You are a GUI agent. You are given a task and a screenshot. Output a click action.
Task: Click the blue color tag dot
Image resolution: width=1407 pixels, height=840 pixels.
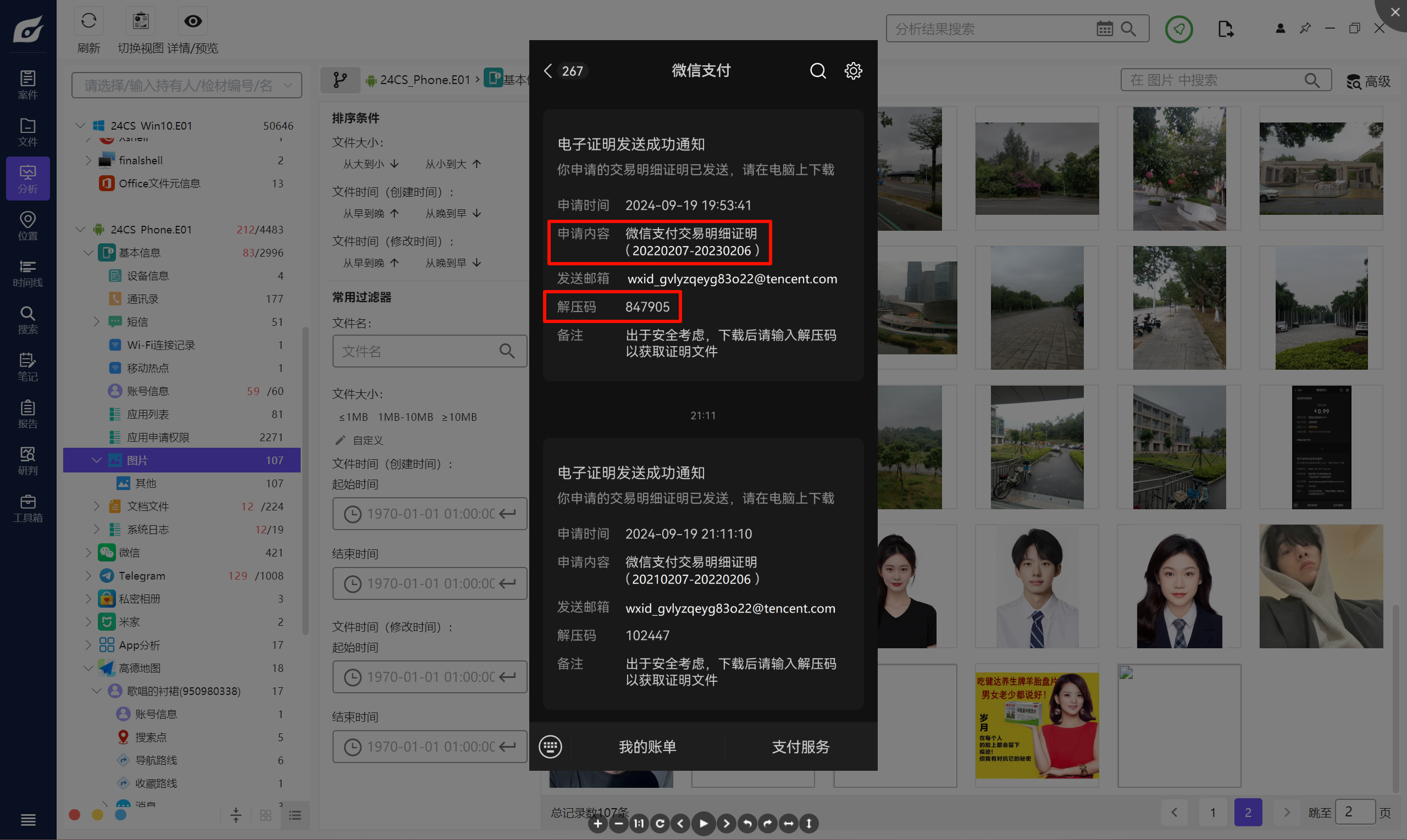[x=120, y=815]
